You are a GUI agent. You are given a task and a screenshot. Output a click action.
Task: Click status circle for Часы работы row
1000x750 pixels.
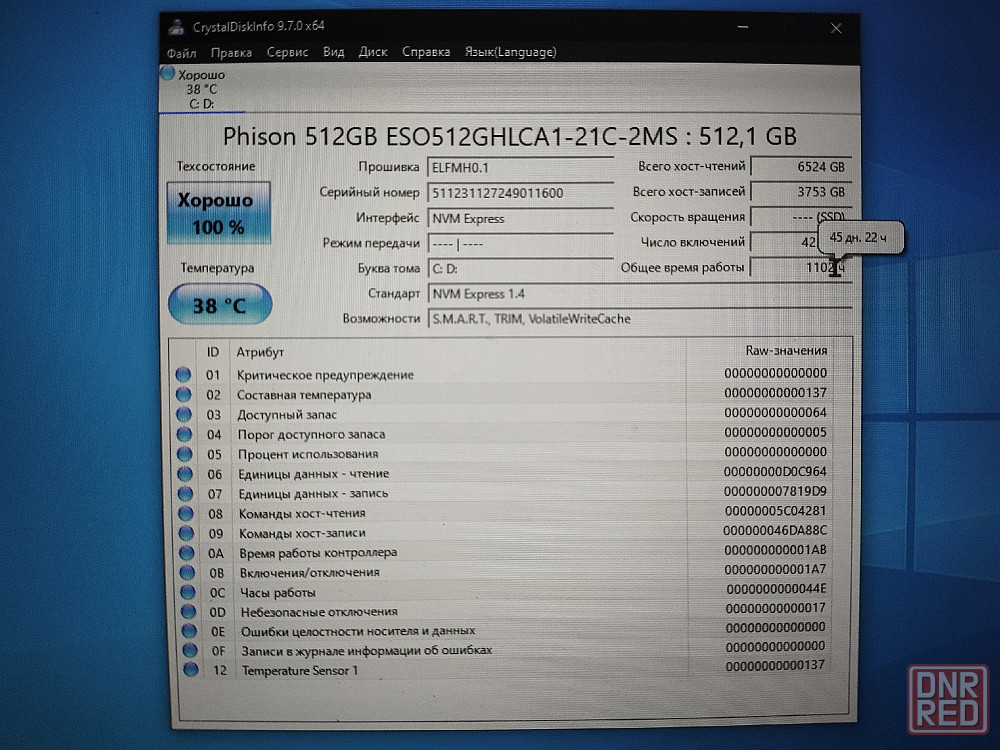[188, 592]
